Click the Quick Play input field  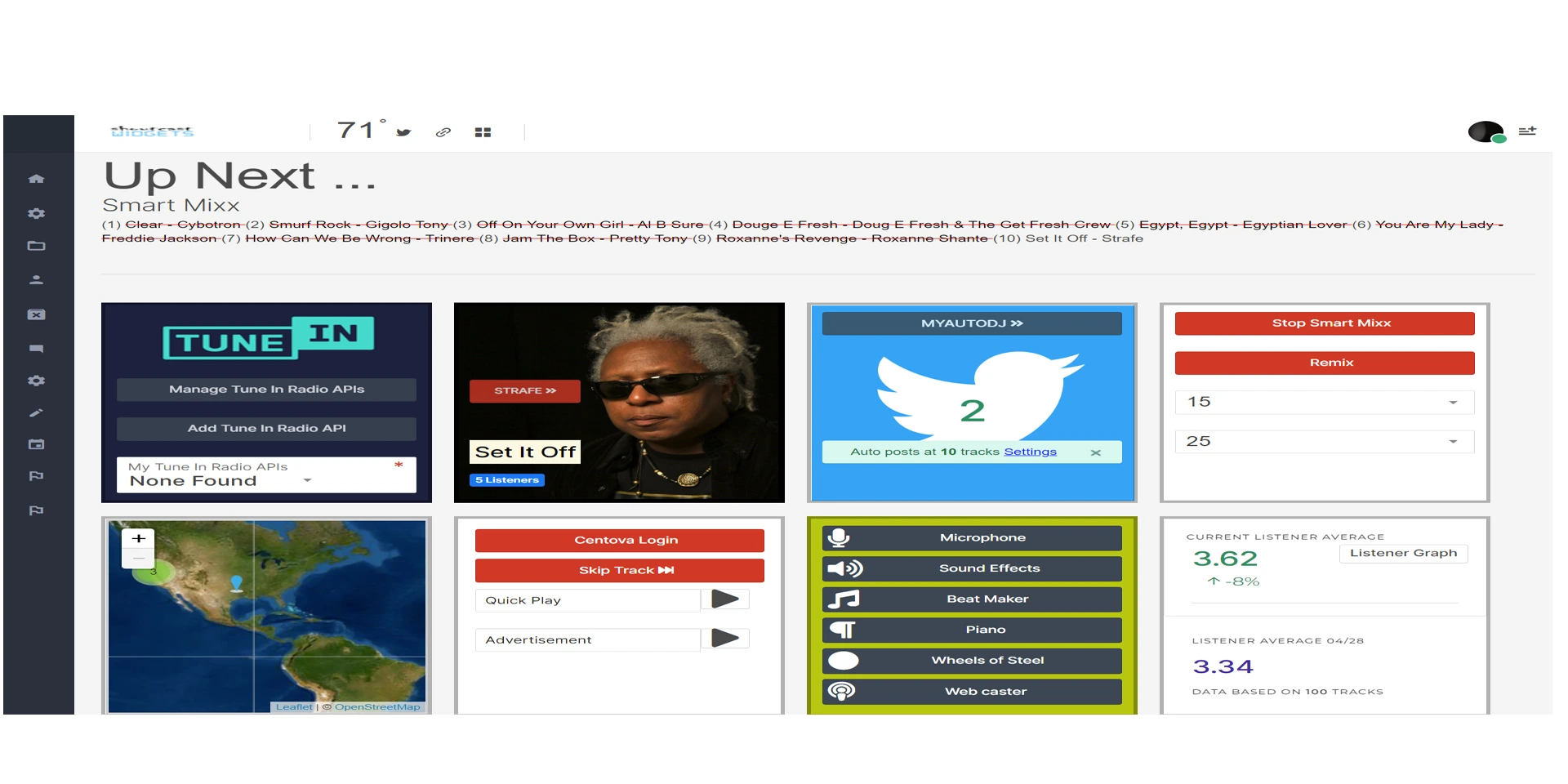click(588, 600)
